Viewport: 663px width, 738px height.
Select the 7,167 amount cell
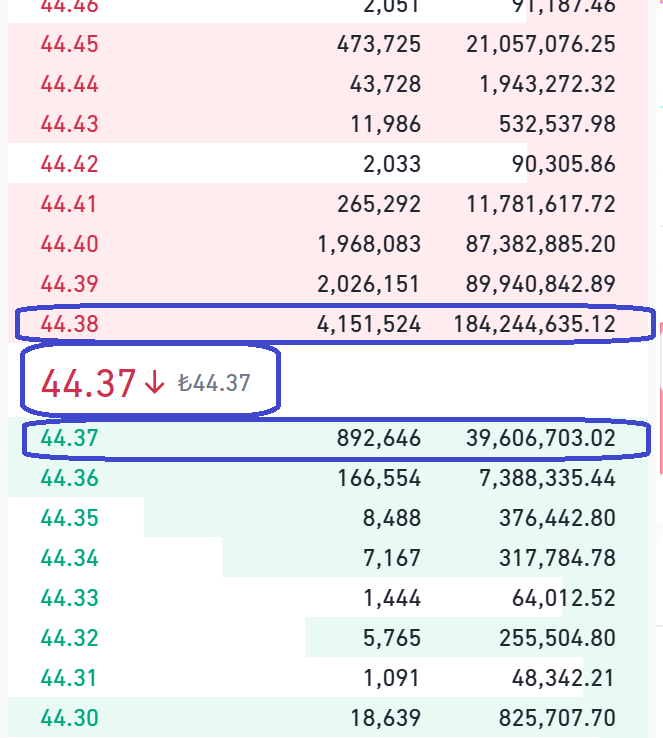tap(391, 558)
